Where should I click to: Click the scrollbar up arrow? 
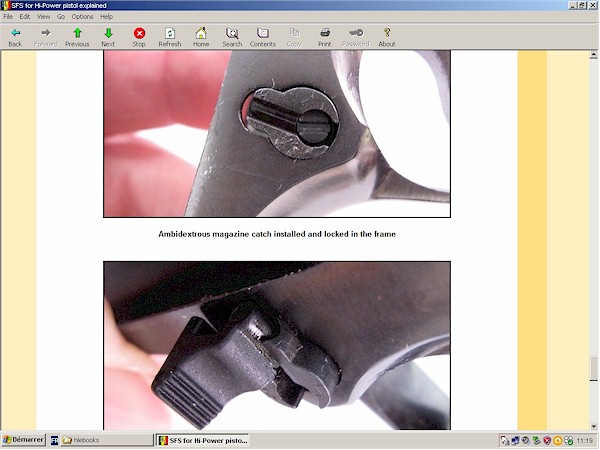click(x=593, y=55)
